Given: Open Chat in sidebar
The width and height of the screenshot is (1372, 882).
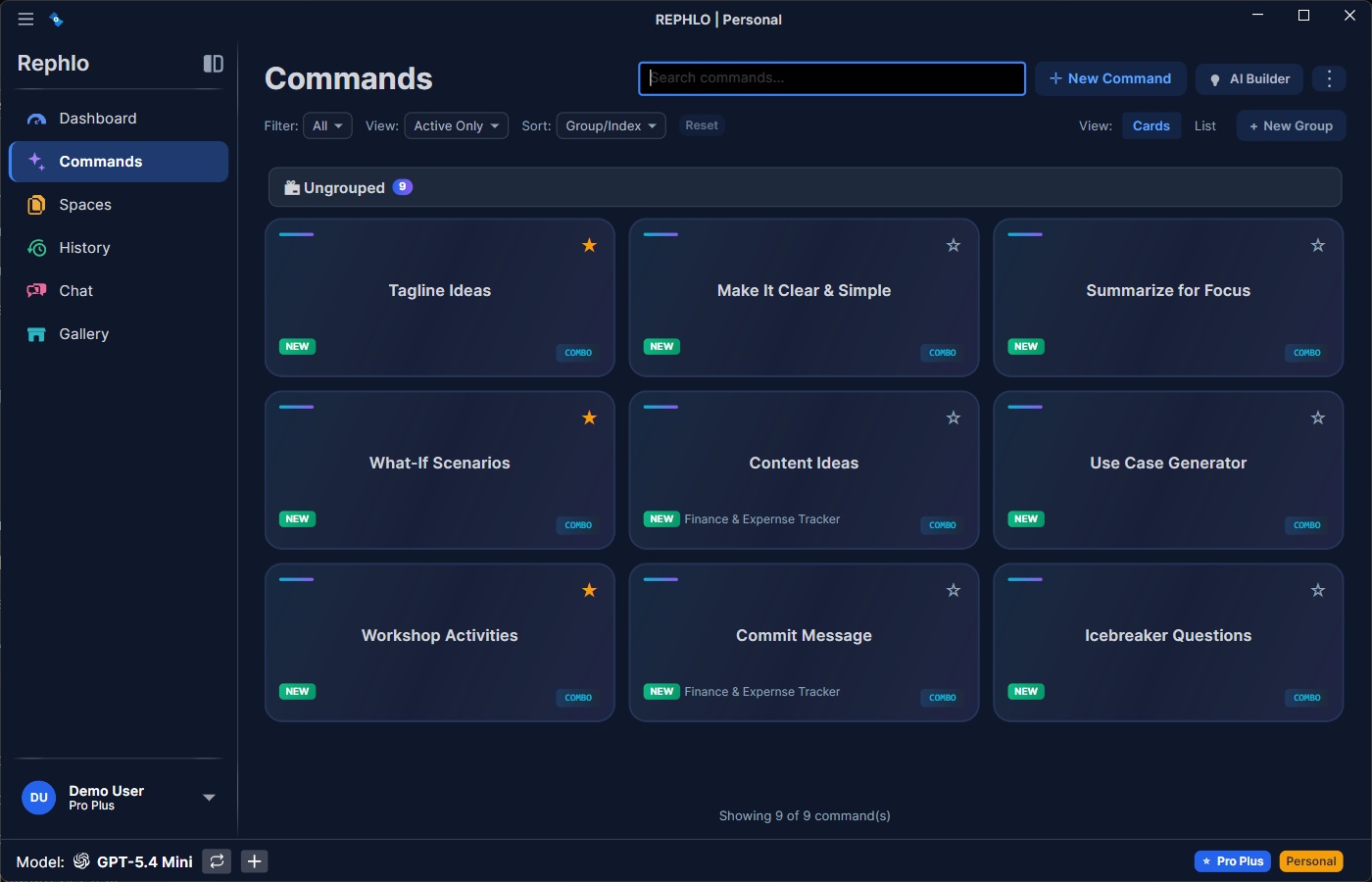Looking at the screenshot, I should click(119, 291).
